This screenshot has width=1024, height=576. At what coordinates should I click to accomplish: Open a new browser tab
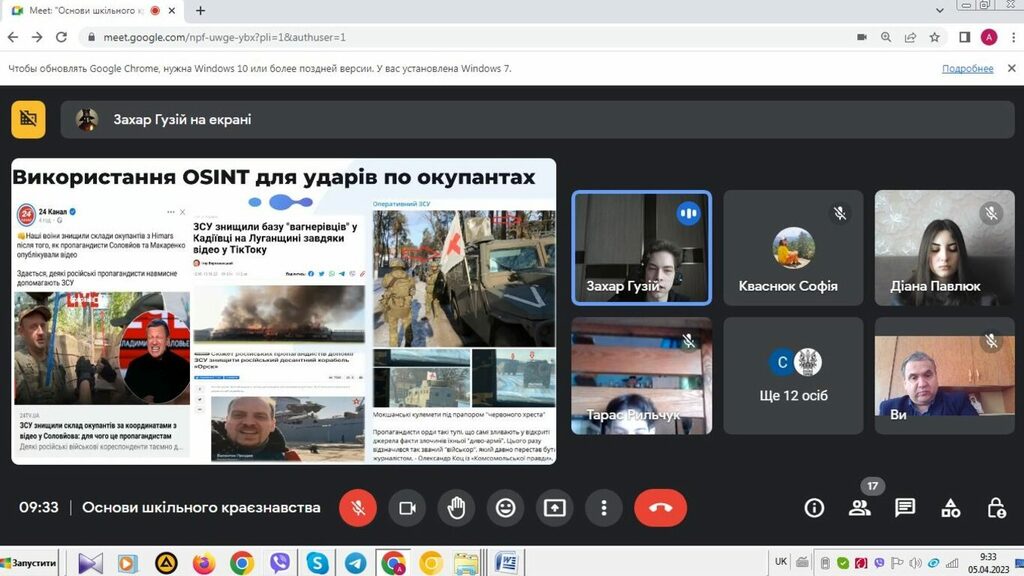pyautogui.click(x=200, y=11)
